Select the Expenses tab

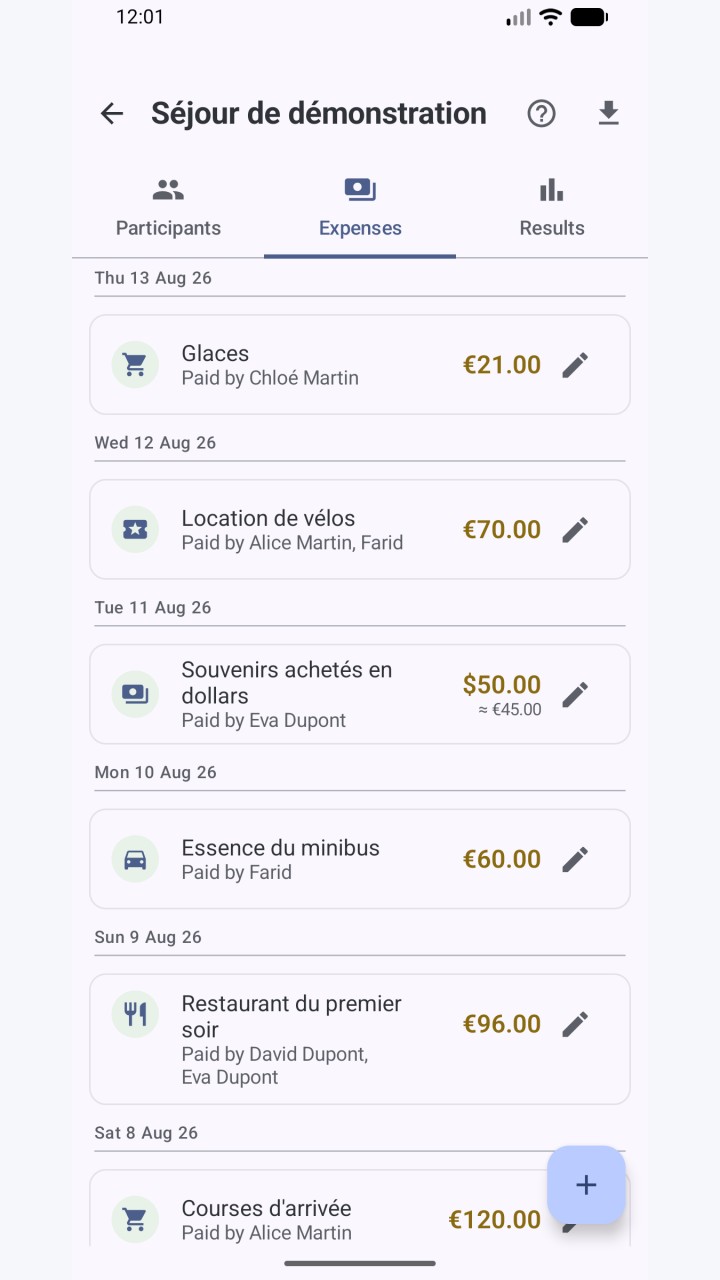click(360, 209)
